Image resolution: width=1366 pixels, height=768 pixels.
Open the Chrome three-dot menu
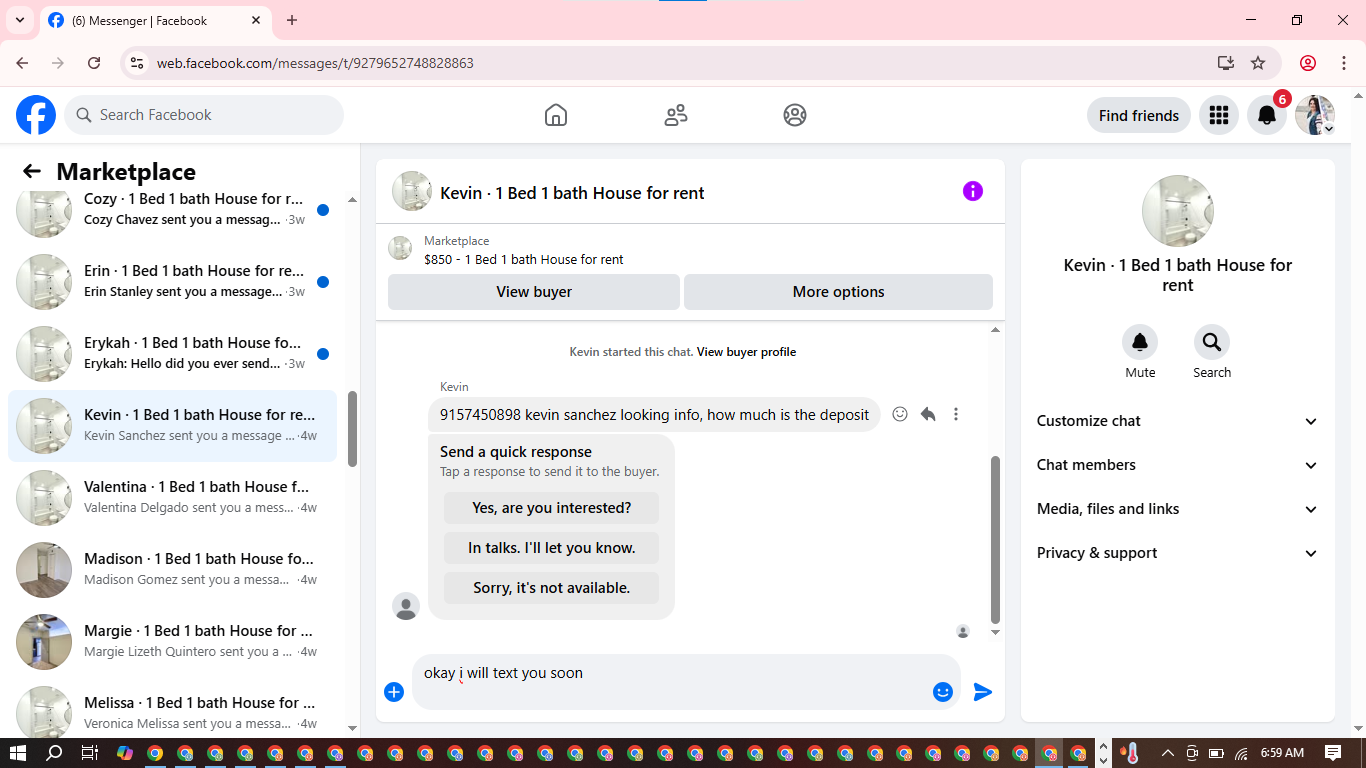pyautogui.click(x=1343, y=63)
